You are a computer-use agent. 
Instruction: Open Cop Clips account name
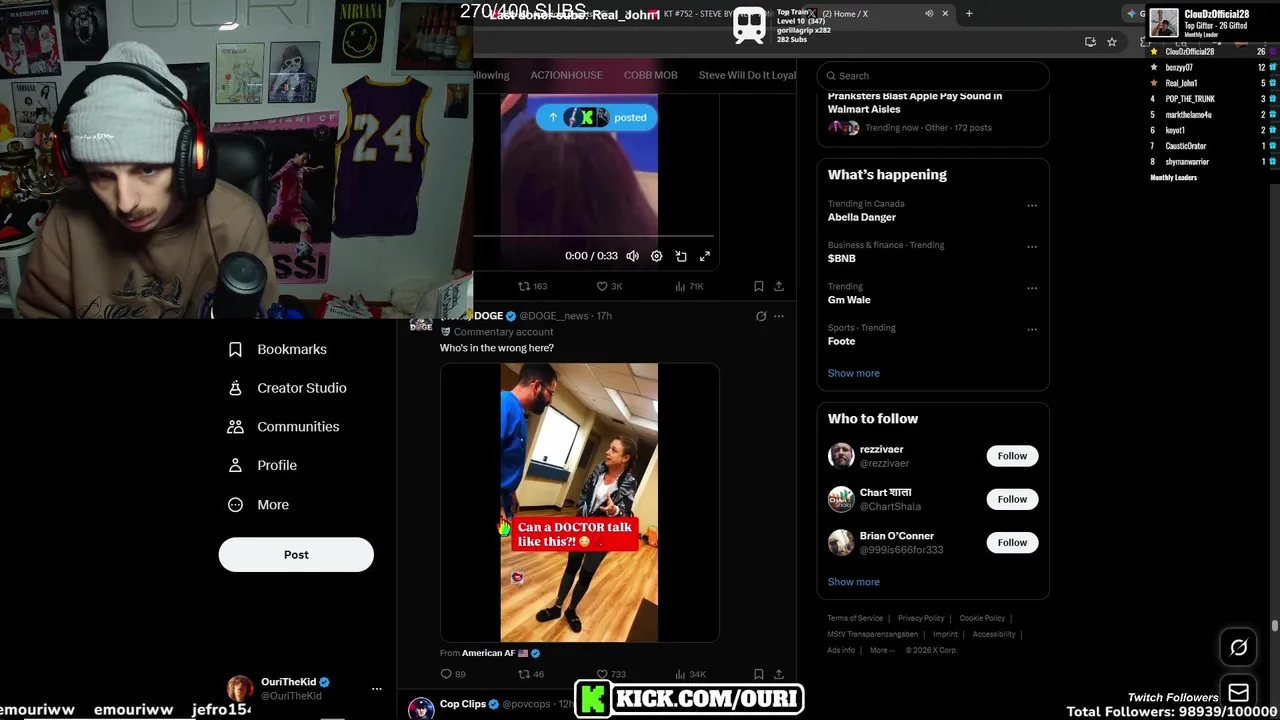coord(463,704)
